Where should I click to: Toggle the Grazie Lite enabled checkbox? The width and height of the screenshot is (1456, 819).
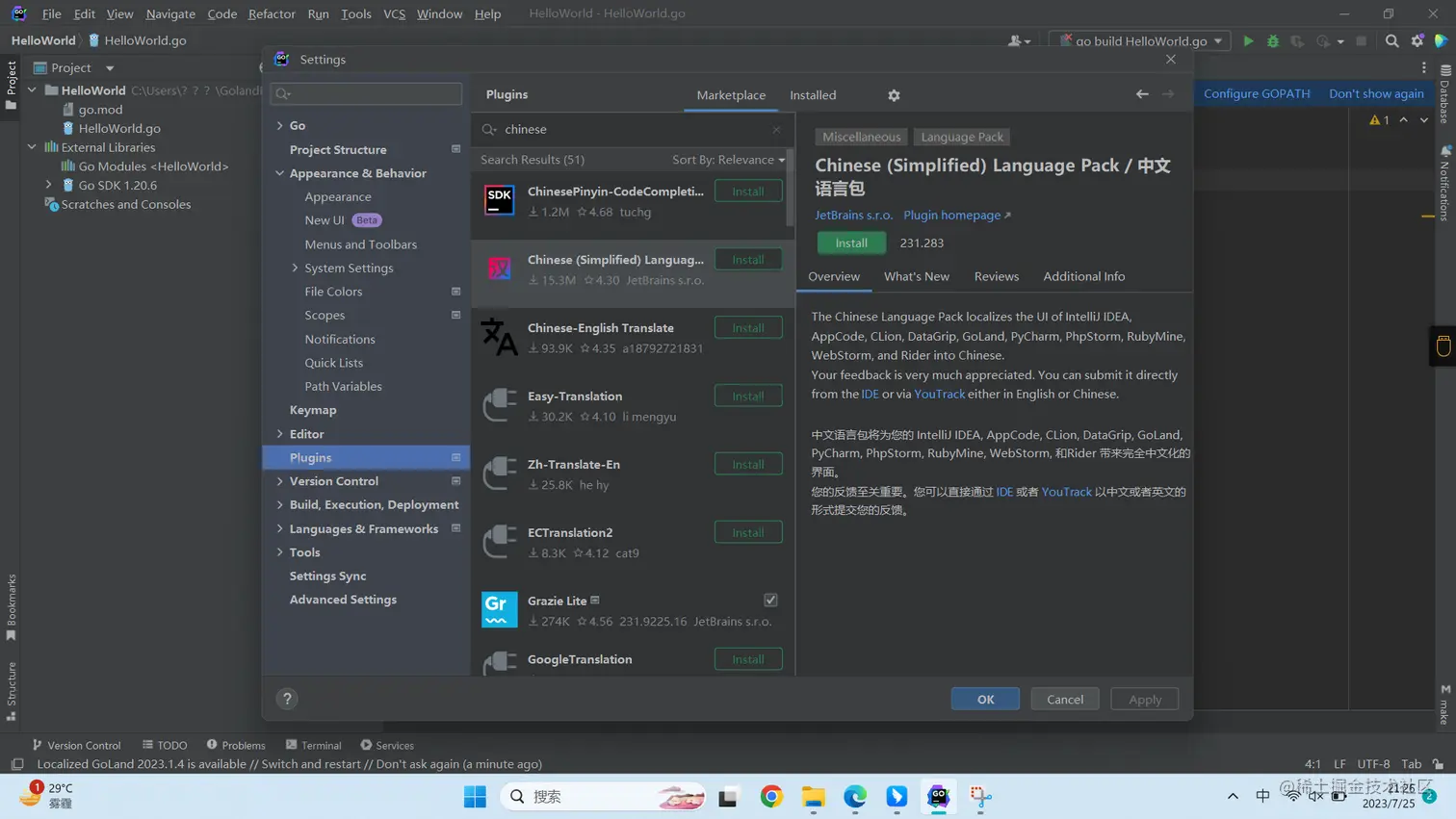click(770, 601)
